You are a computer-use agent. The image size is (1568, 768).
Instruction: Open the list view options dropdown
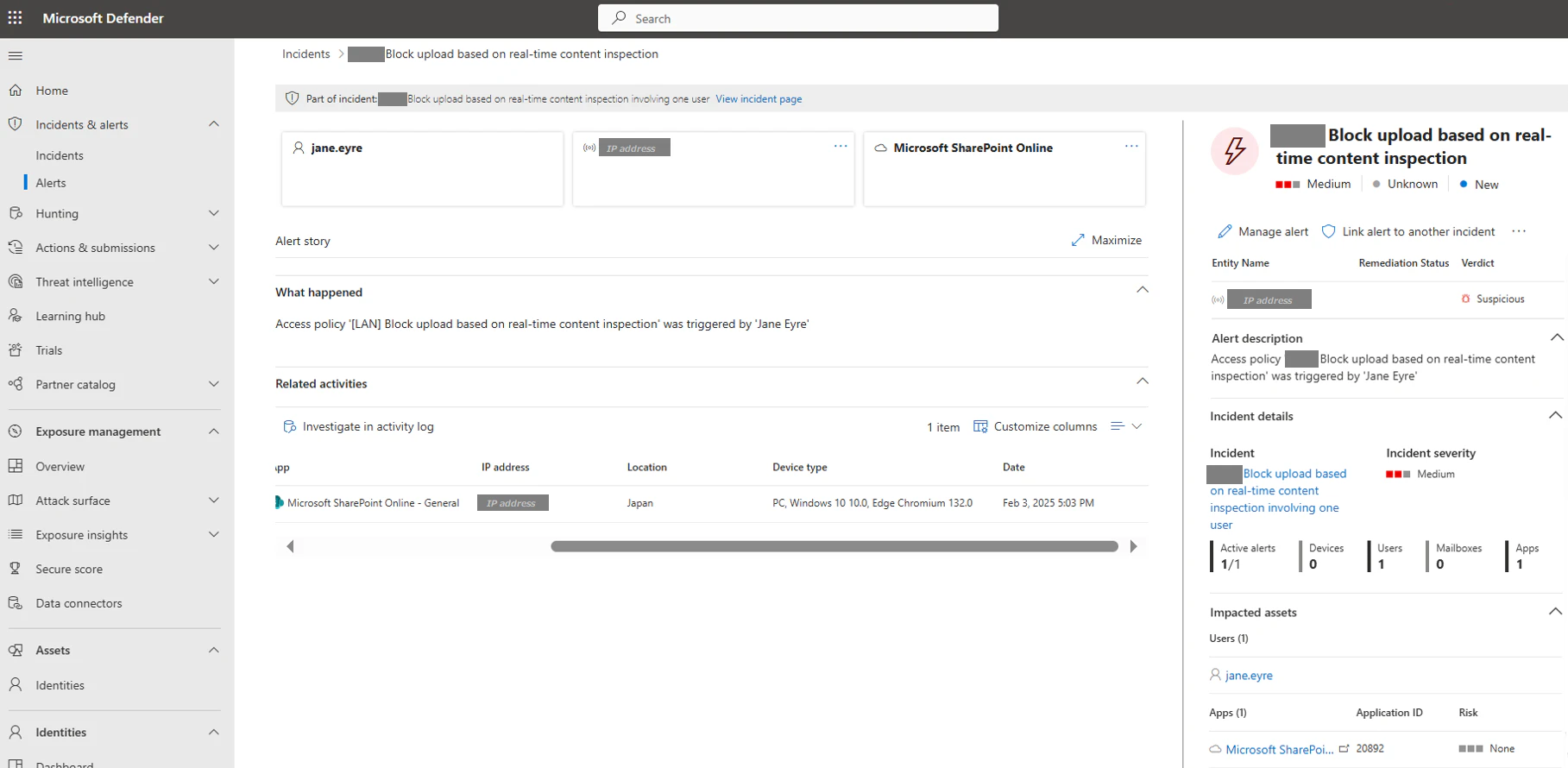pos(1126,426)
